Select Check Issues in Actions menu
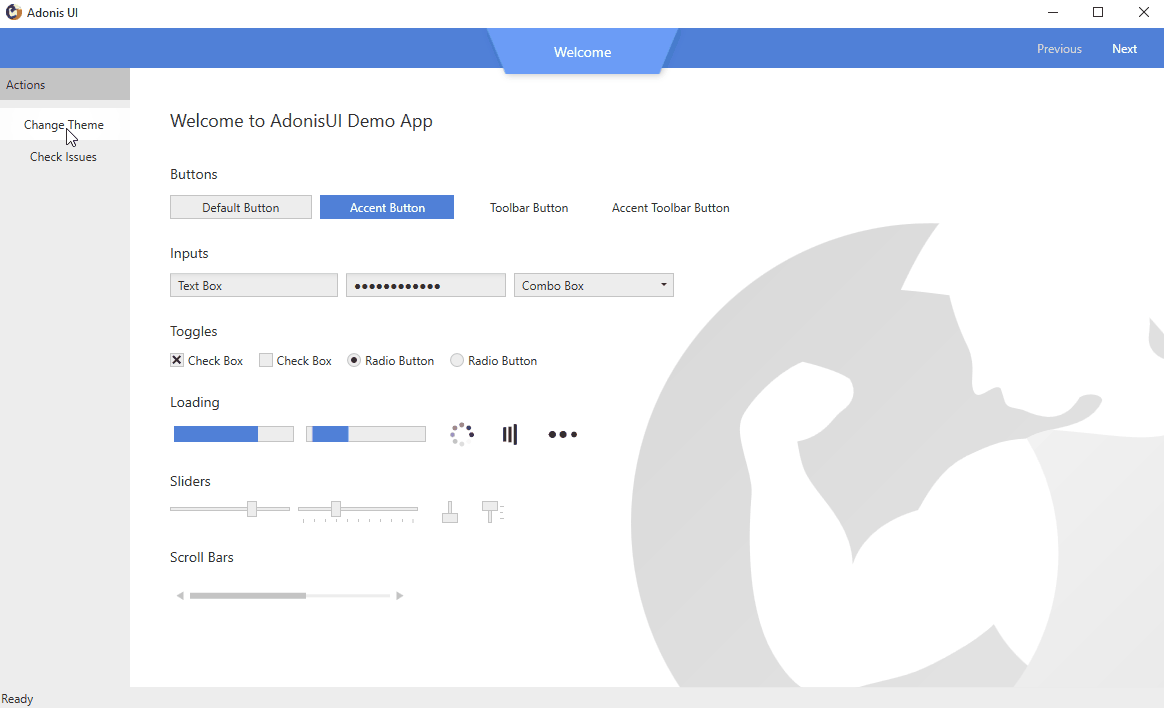Screen dimensions: 1164x708 [65, 157]
